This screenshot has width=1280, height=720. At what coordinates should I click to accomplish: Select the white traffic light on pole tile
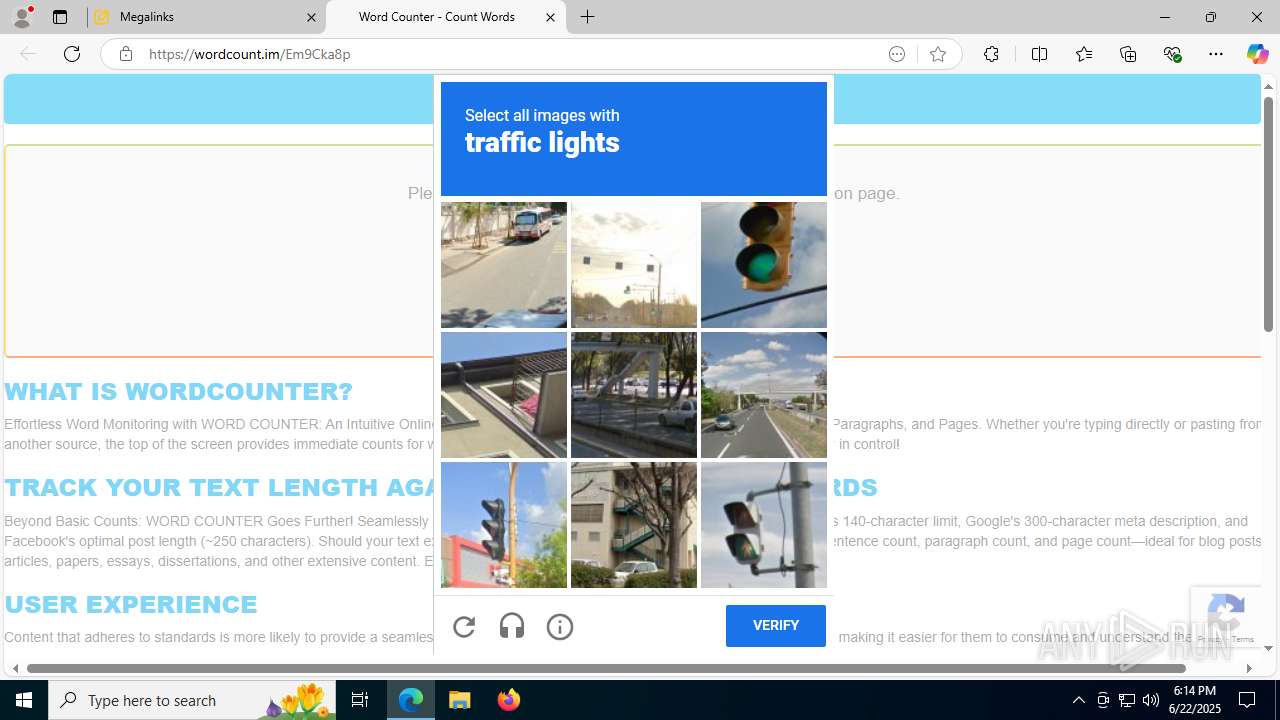coord(764,525)
